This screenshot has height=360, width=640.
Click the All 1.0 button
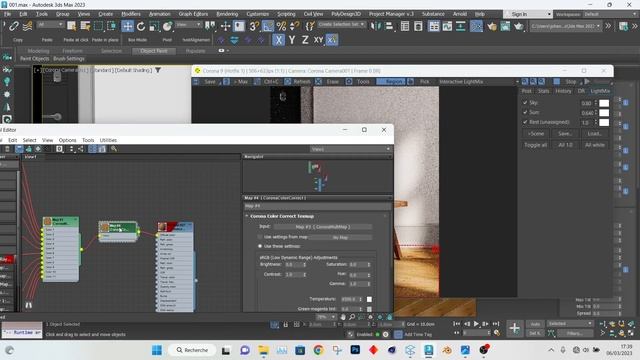pyautogui.click(x=565, y=145)
